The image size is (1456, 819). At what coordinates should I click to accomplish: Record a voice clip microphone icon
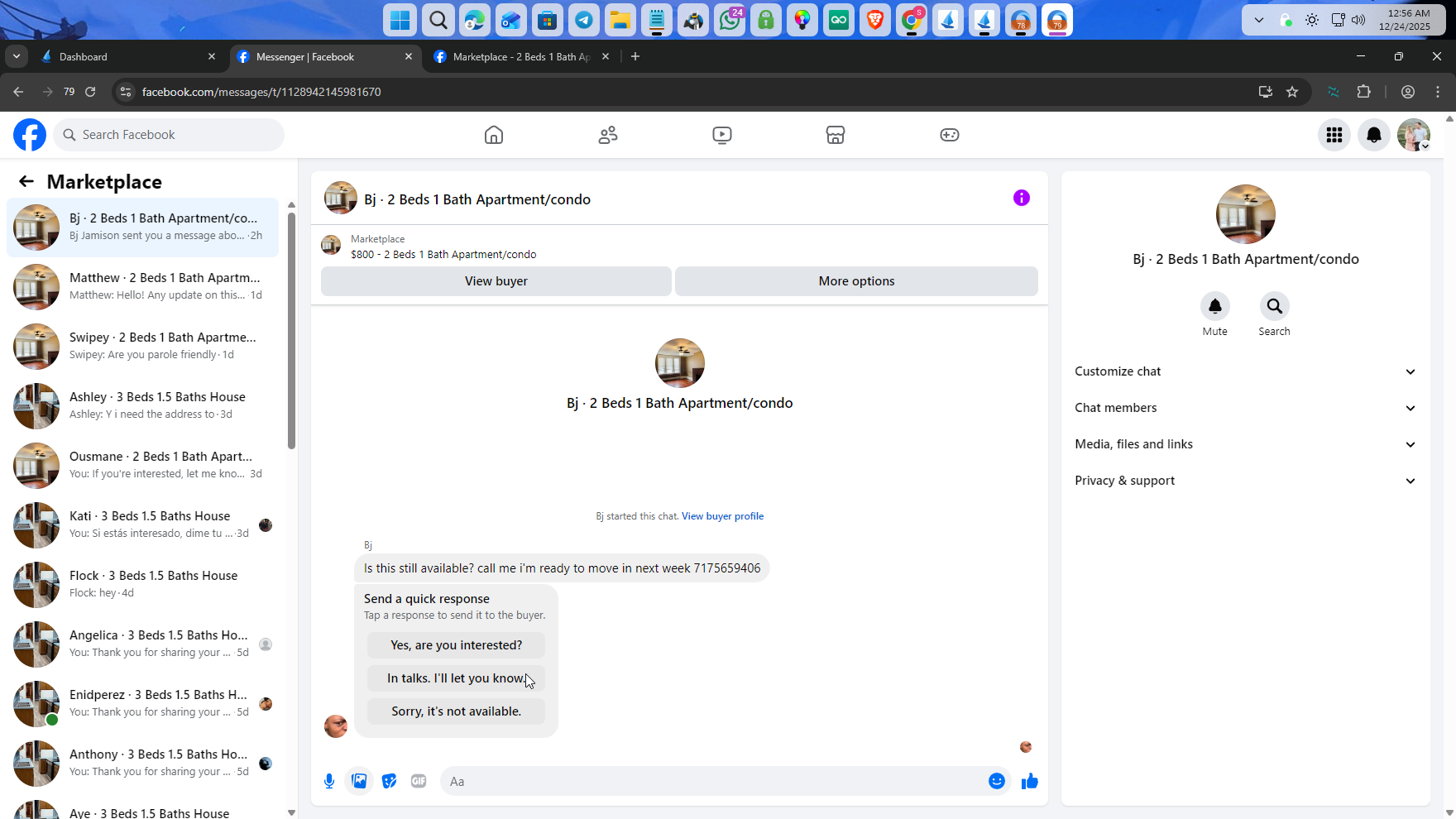[329, 781]
